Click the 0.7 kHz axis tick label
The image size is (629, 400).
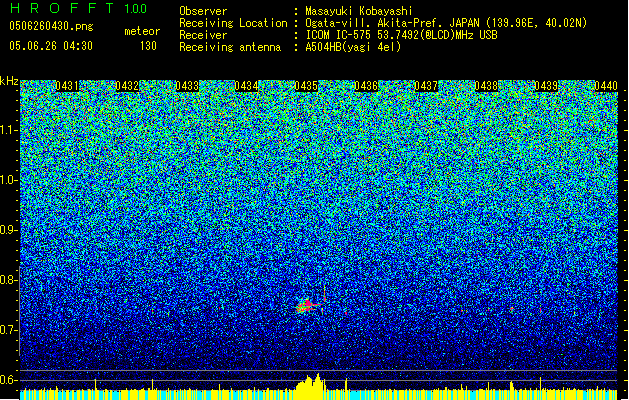tap(8, 330)
